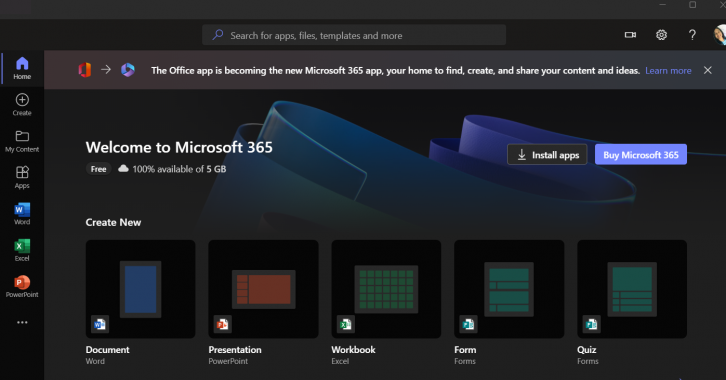Click Forms badge on Form card
Viewport: 726px width, 380px height.
point(469,324)
